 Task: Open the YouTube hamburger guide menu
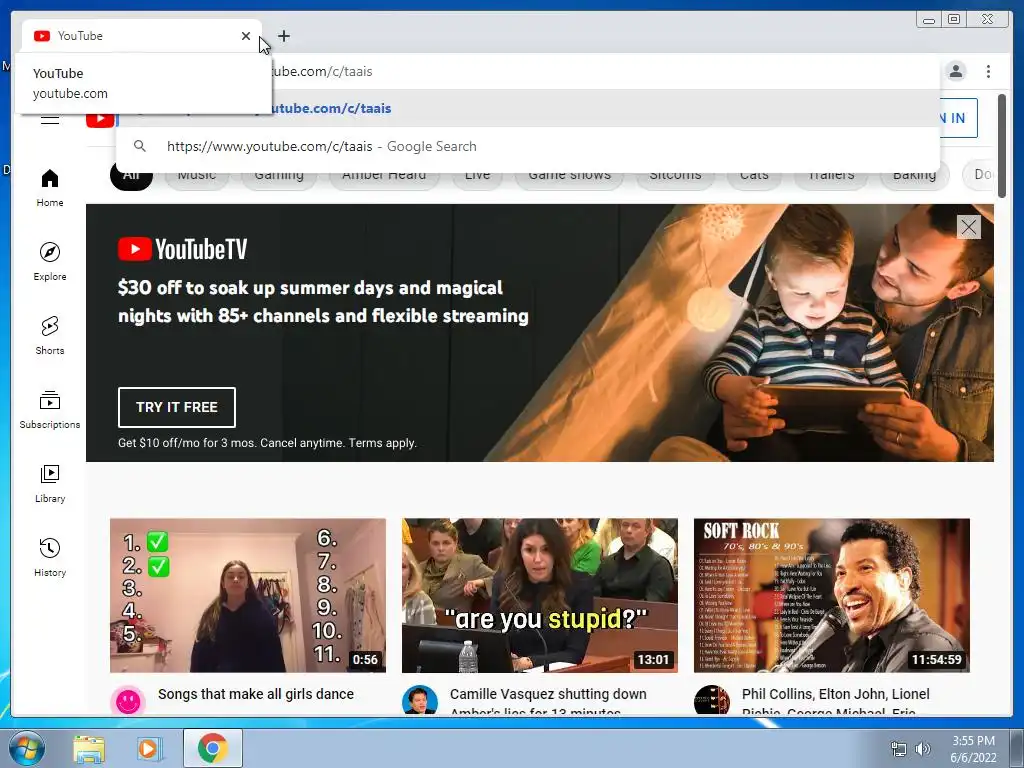[x=50, y=120]
